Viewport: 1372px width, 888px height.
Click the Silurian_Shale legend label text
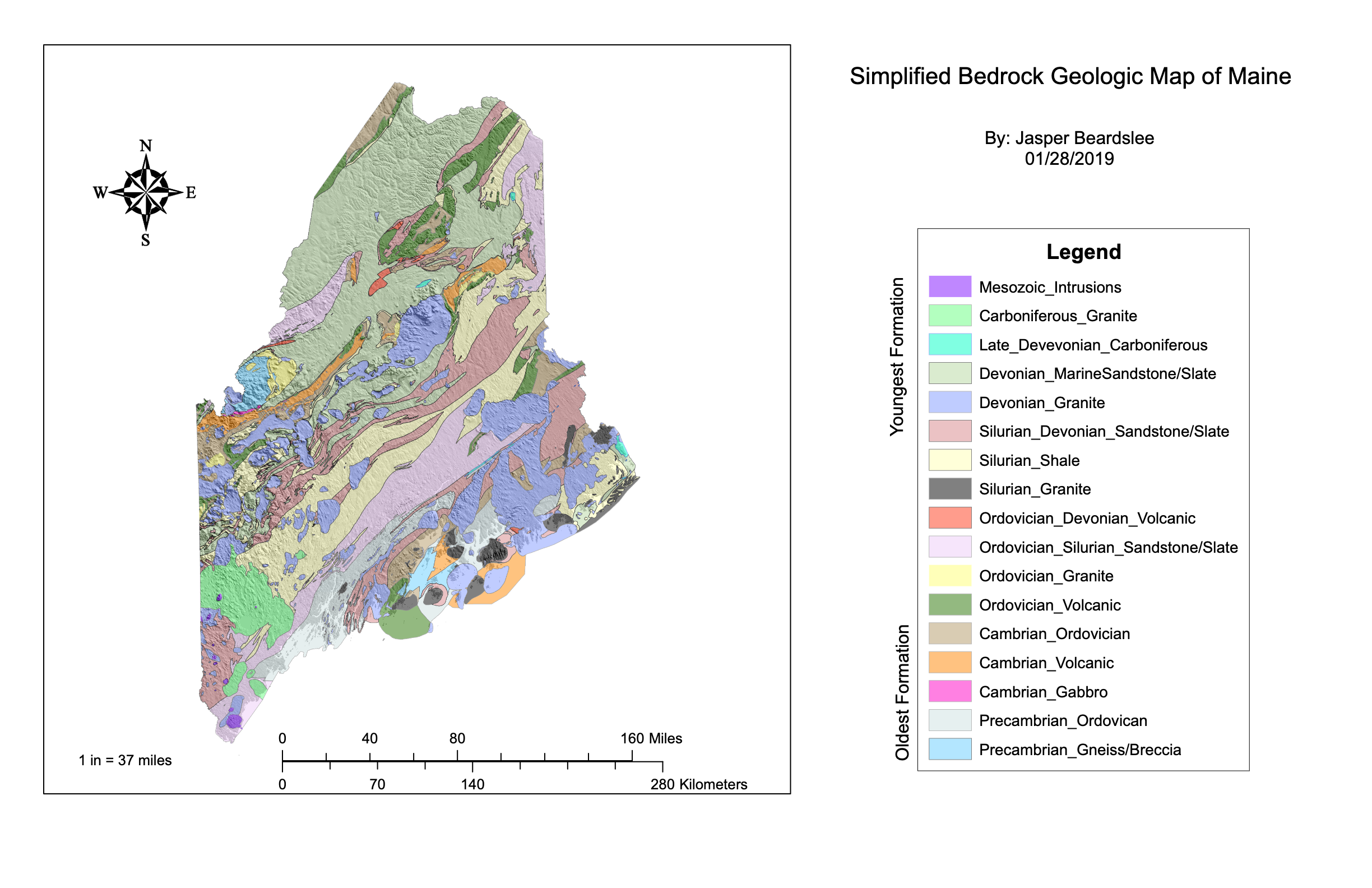point(1029,460)
